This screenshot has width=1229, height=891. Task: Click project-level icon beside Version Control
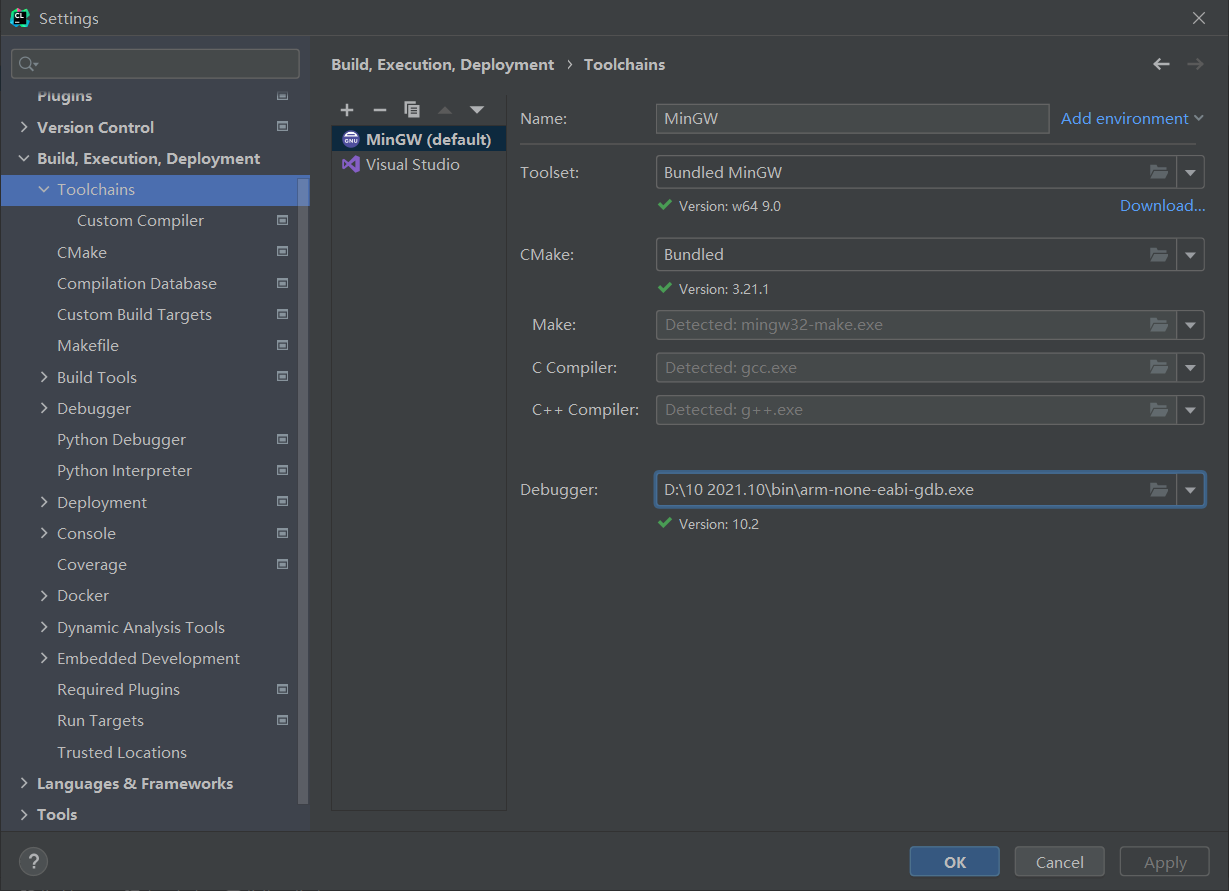pos(282,127)
